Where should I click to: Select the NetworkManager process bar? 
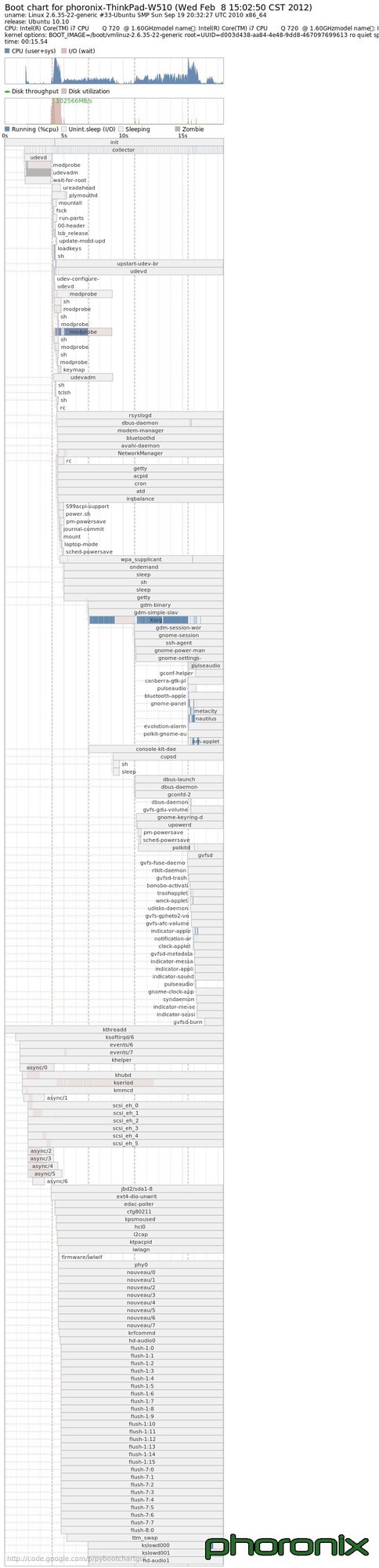coord(140,453)
